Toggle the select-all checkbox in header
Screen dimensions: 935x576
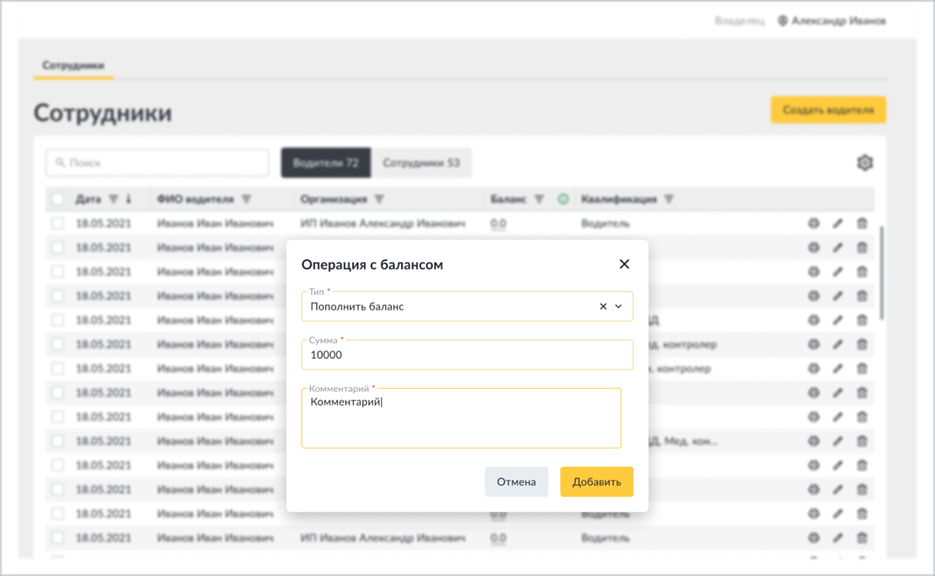(57, 199)
